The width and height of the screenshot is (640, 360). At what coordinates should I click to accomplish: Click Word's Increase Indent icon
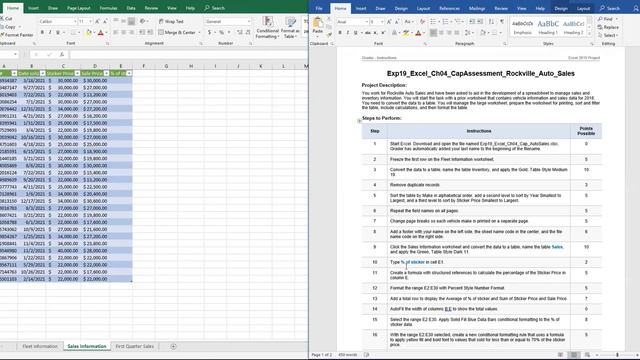pyautogui.click(x=480, y=22)
